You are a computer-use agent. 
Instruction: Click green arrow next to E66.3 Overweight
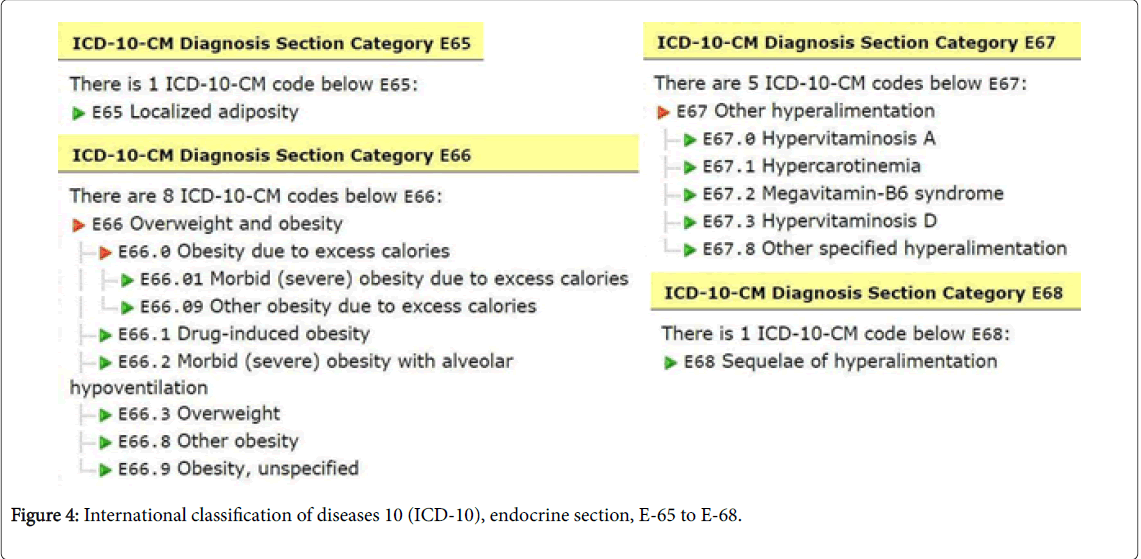tap(105, 415)
